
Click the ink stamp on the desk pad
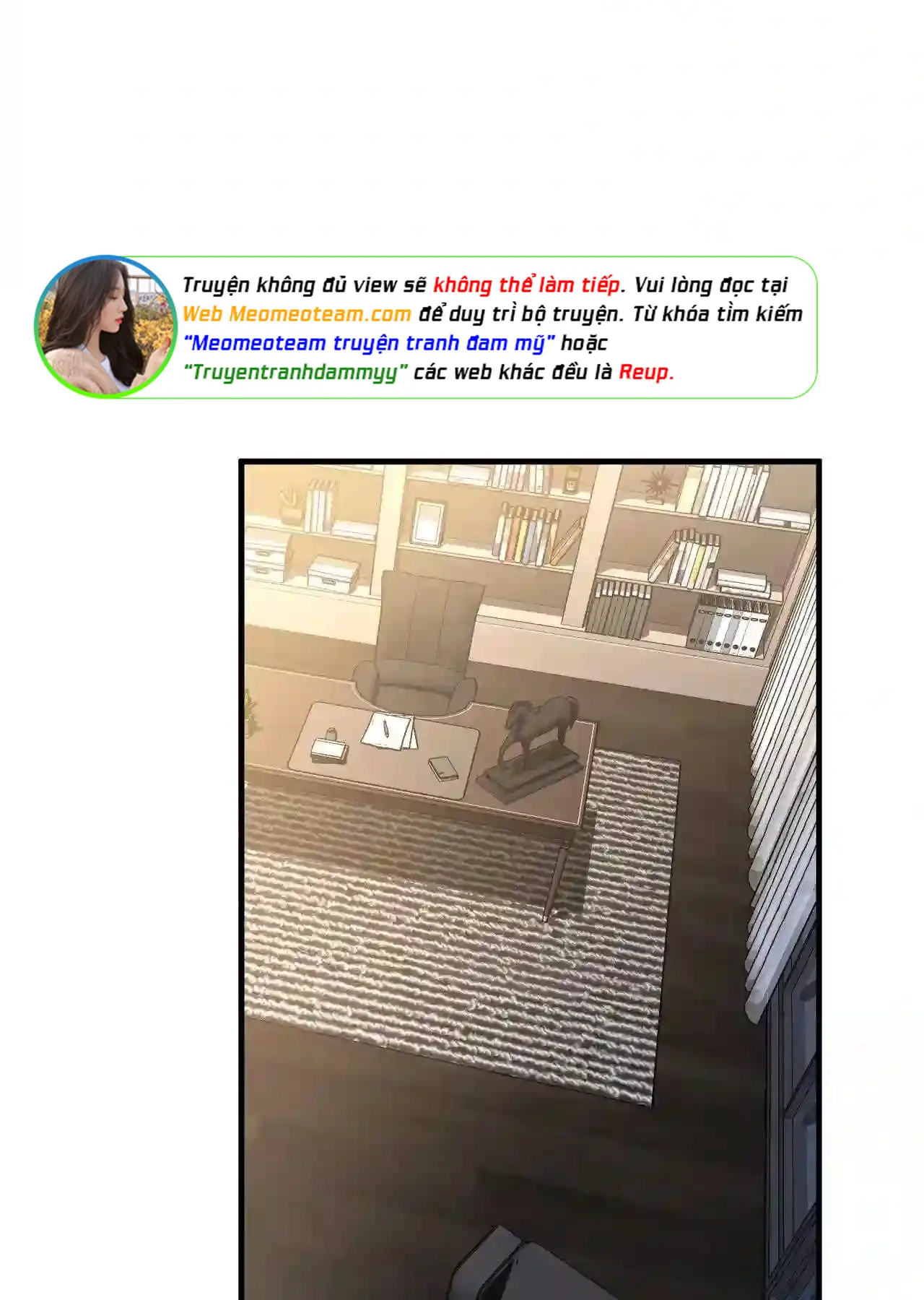[329, 746]
